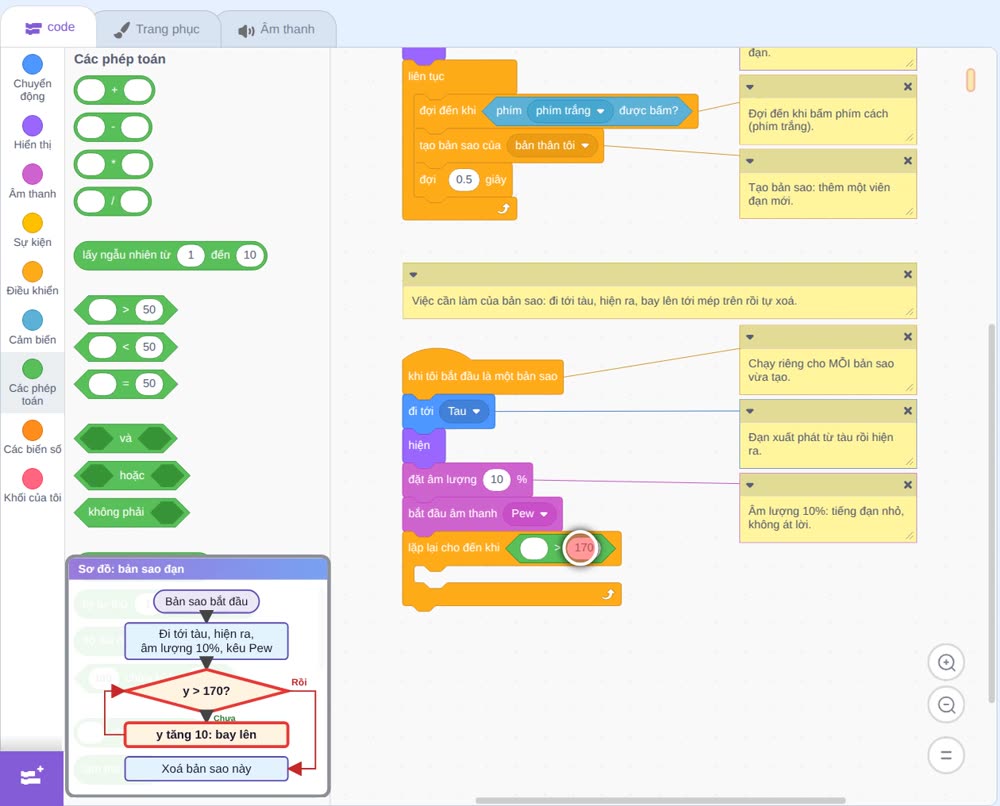The width and height of the screenshot is (1000, 806).
Task: Click the wait seconds value 0.5
Action: (464, 180)
